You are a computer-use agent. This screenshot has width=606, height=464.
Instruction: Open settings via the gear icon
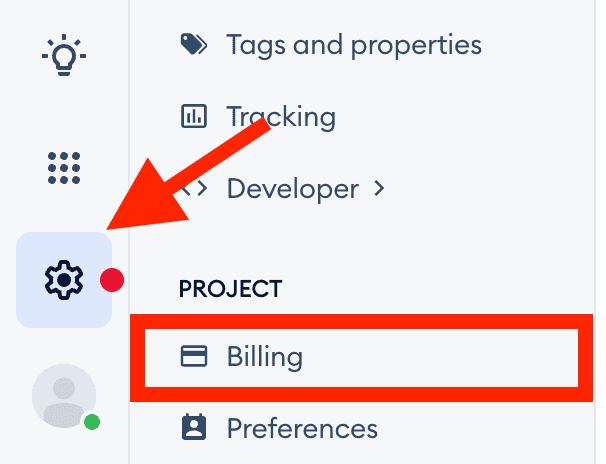[x=62, y=279]
